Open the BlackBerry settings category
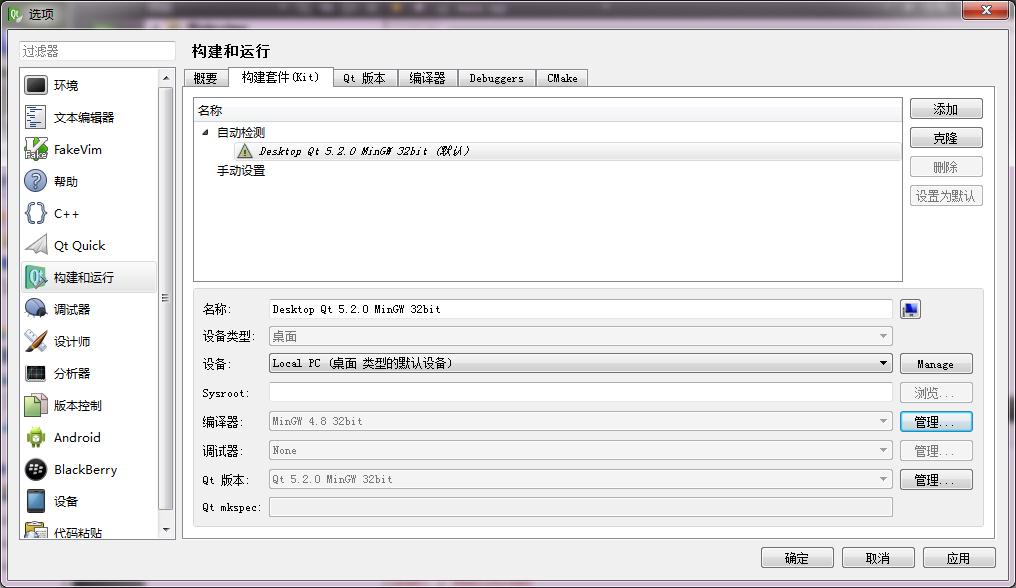Image resolution: width=1016 pixels, height=588 pixels. coord(85,470)
